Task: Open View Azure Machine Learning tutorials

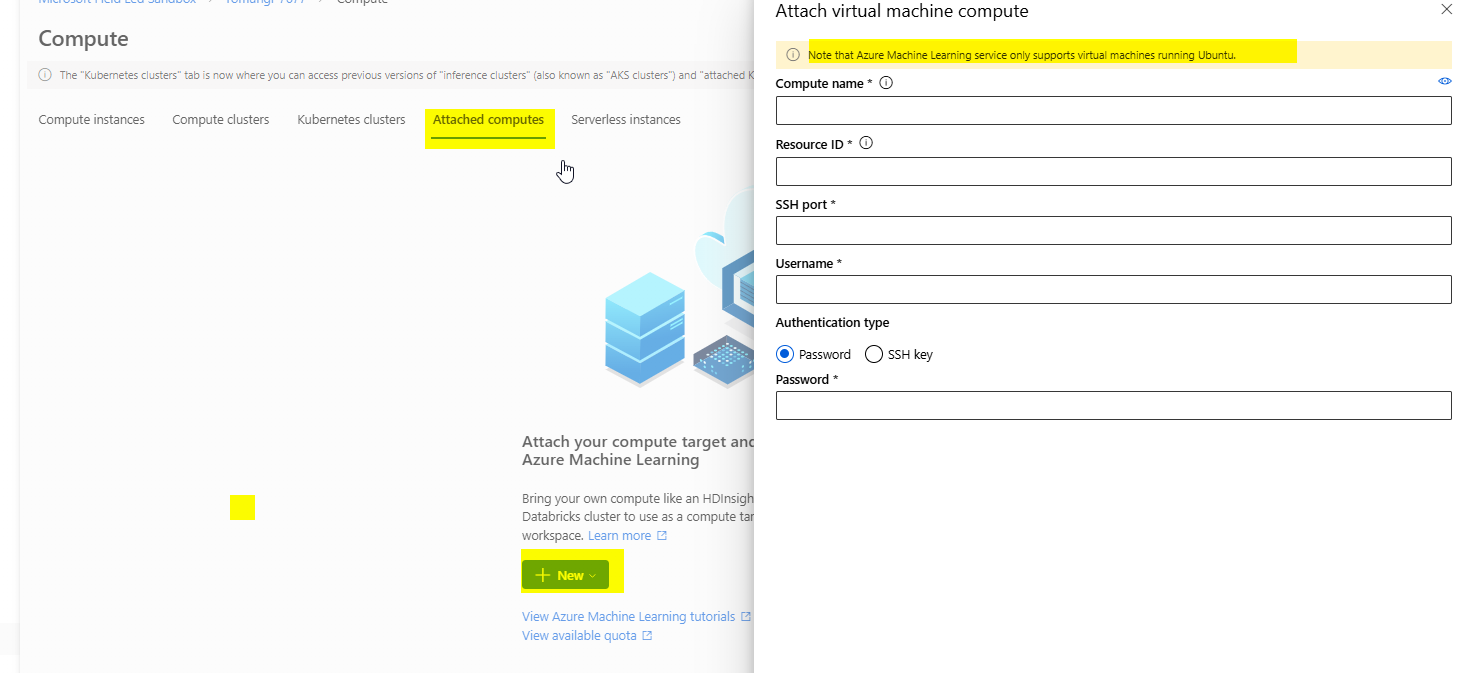Action: 629,616
